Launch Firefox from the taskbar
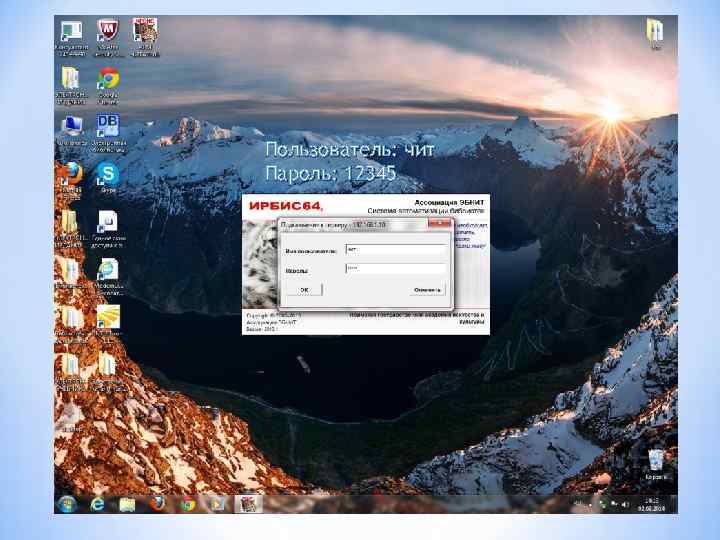720x540 pixels. [158, 504]
